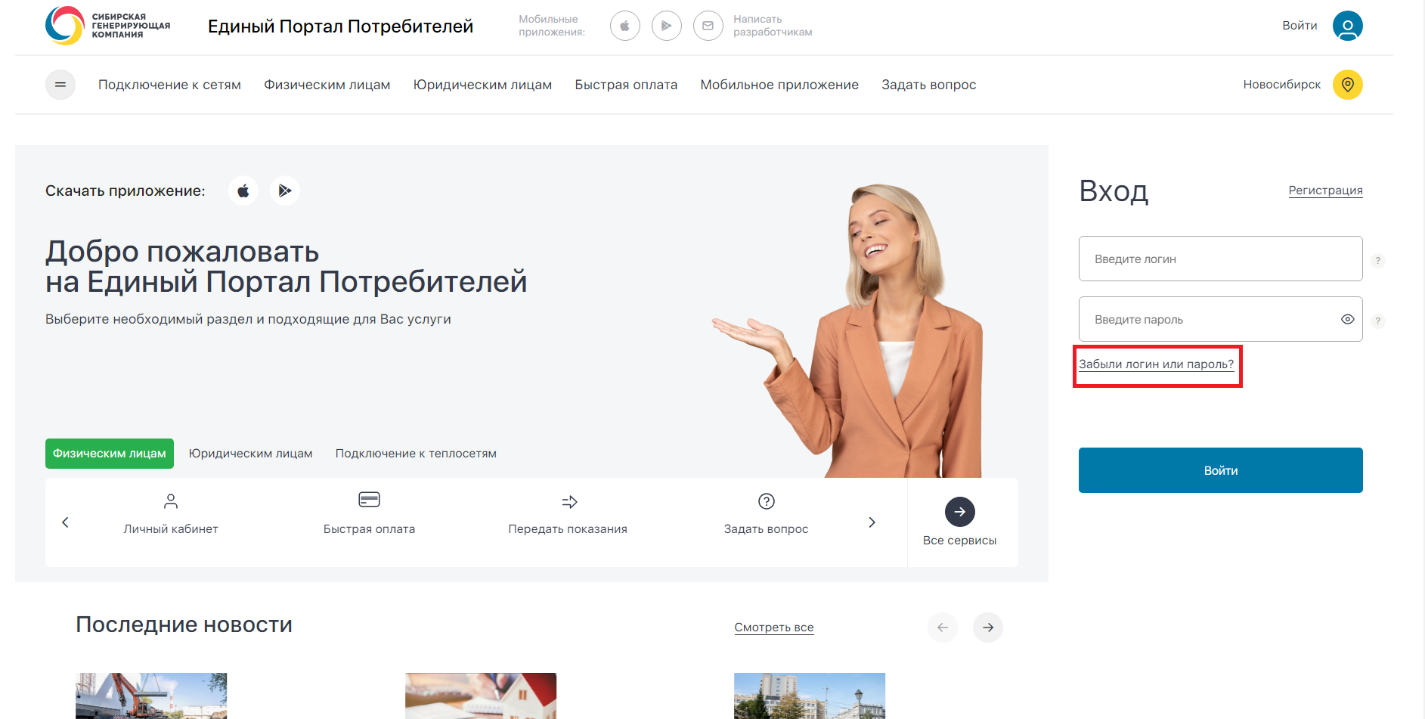Toggle password visibility eye icon
The width and height of the screenshot is (1425, 719).
(x=1347, y=320)
